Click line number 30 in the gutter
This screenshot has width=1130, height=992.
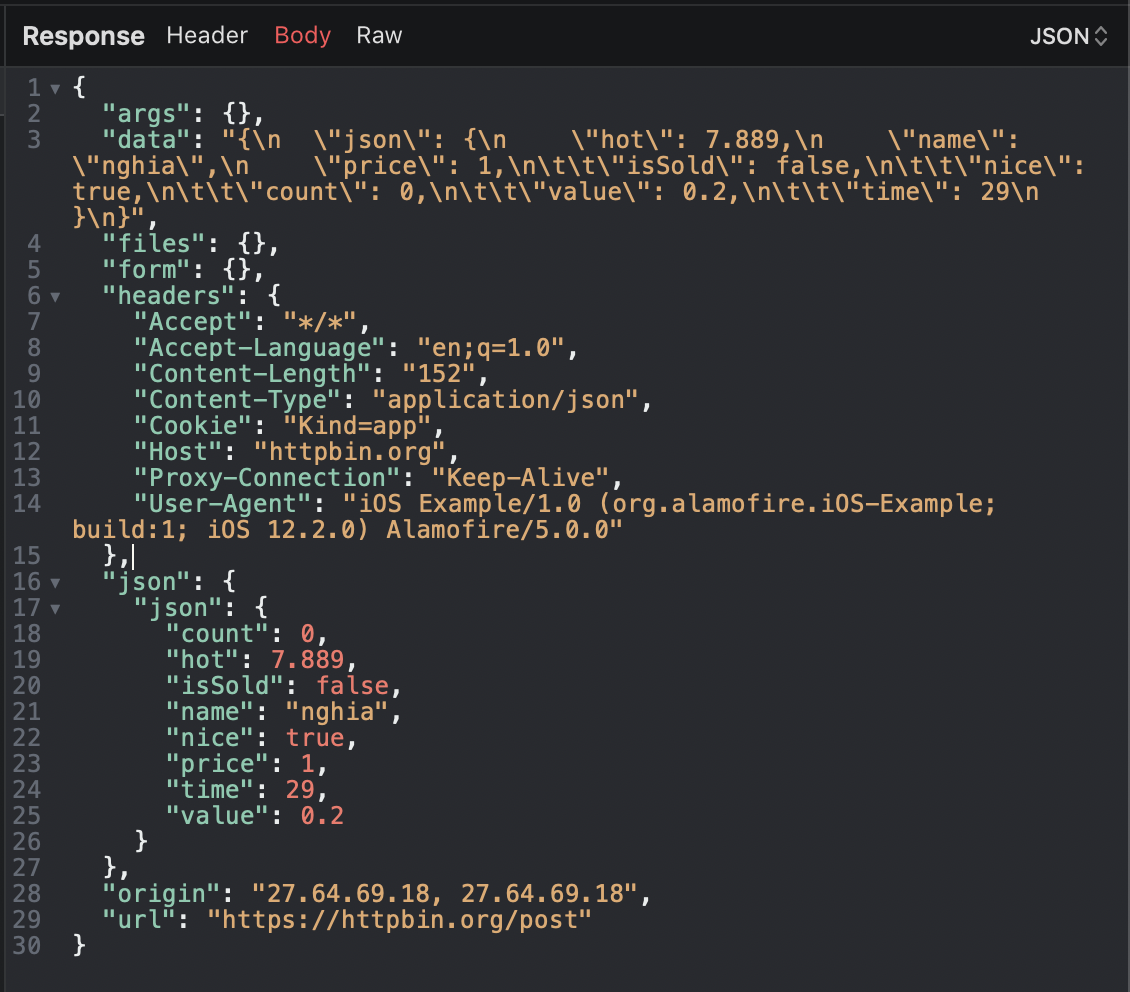(x=27, y=945)
